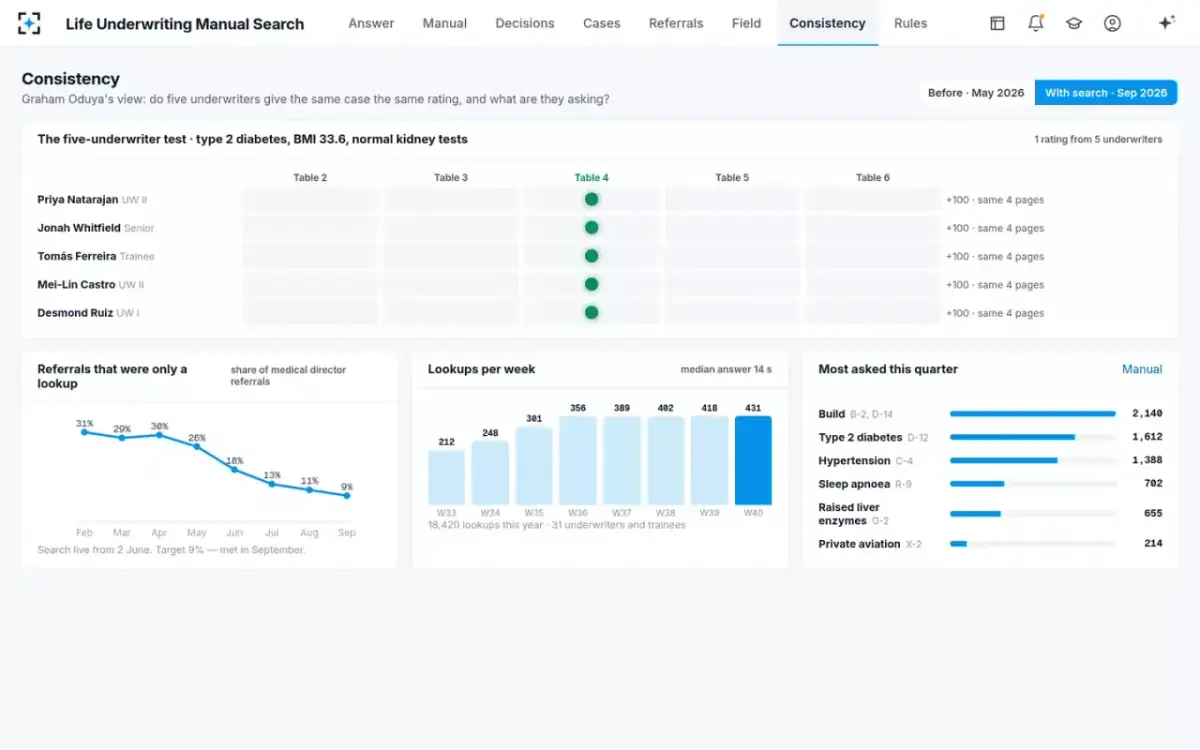Click 'Most asked this quarter' heading
The height and width of the screenshot is (750, 1200).
888,369
